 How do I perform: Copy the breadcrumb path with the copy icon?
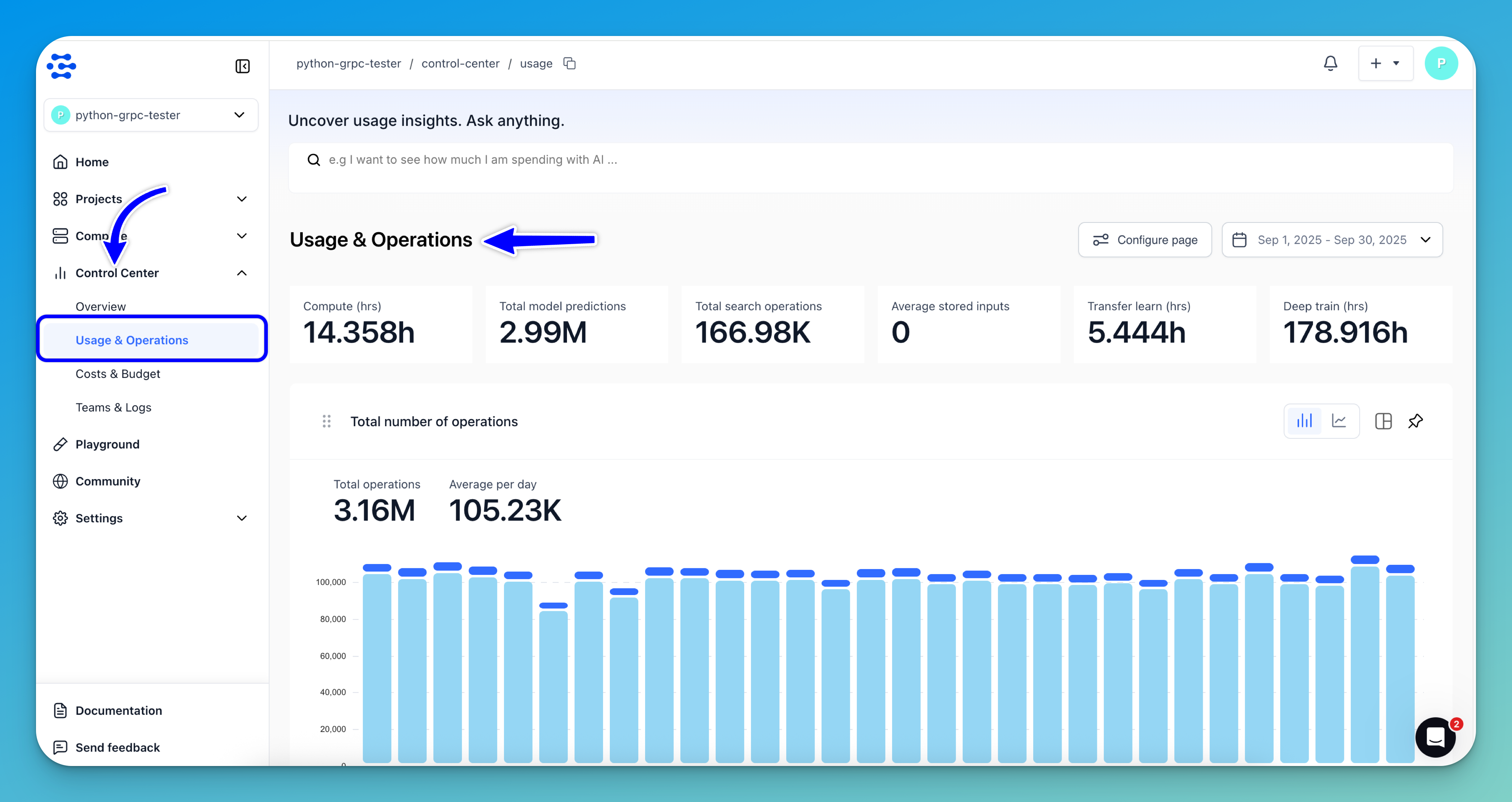[x=570, y=63]
